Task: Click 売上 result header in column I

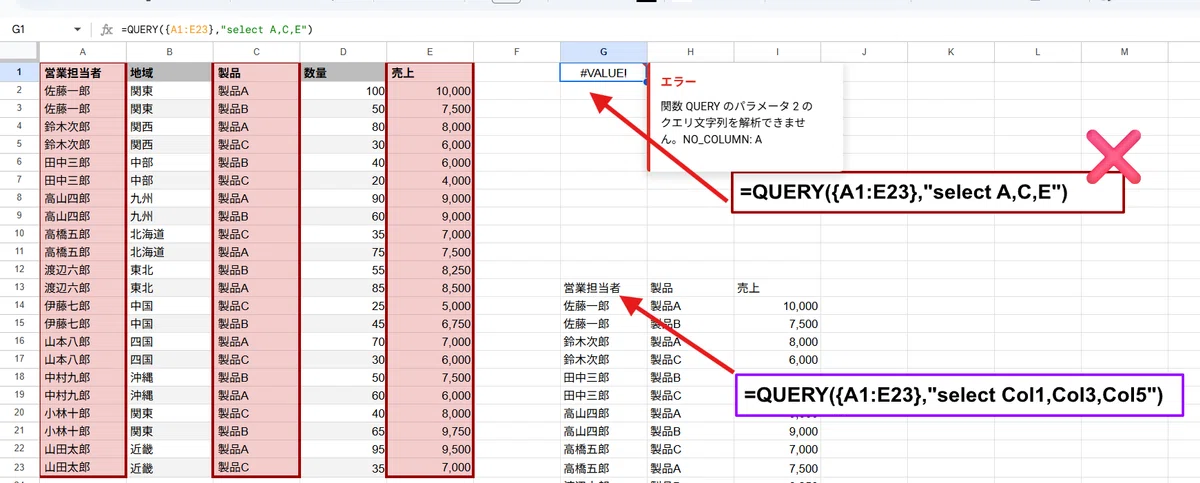Action: (x=777, y=288)
